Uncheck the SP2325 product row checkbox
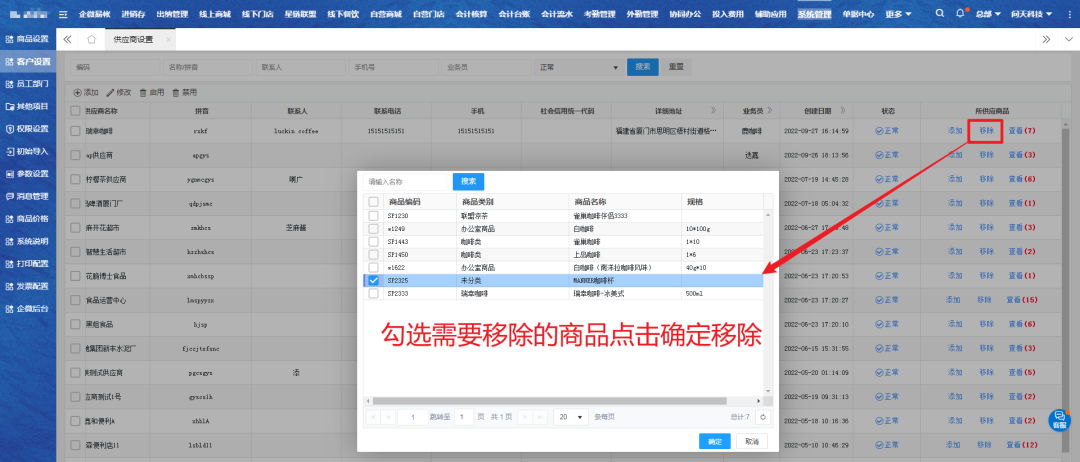Viewport: 1080px width, 462px height. click(374, 282)
